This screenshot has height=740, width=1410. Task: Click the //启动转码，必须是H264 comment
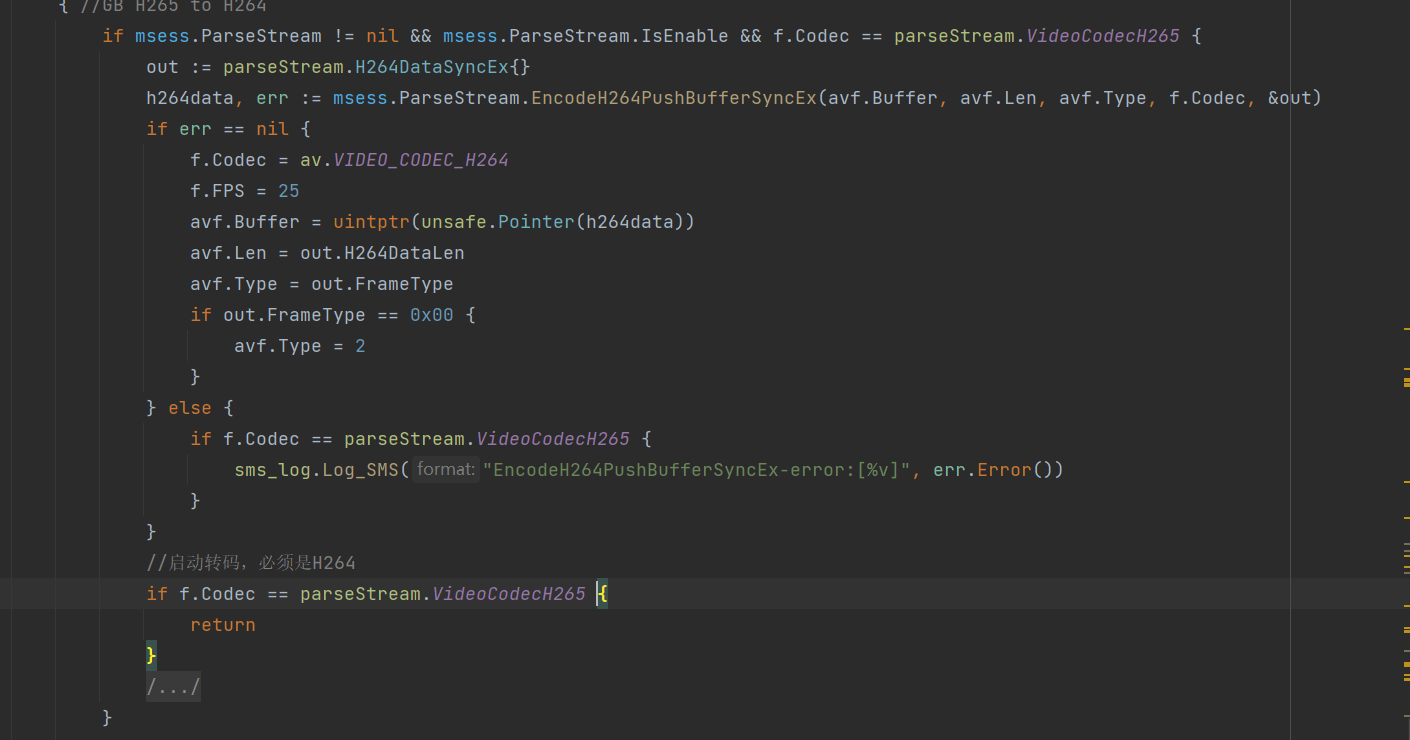point(251,563)
